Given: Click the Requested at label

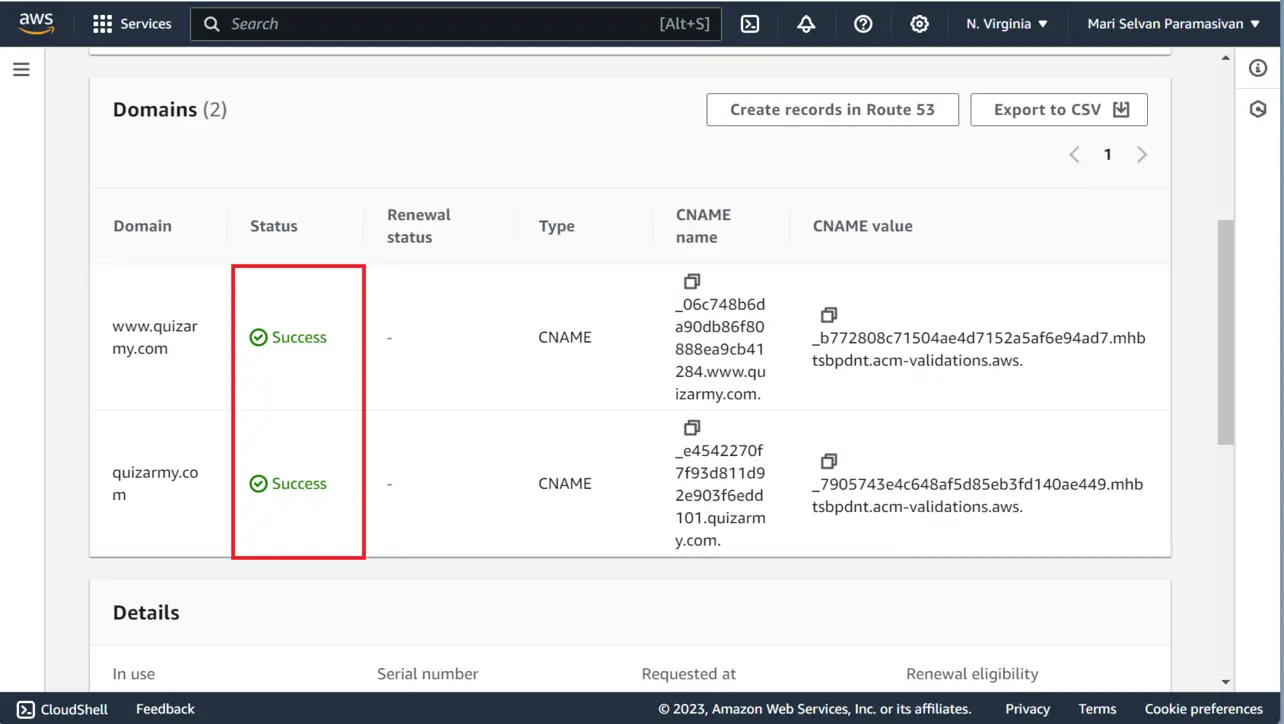Looking at the screenshot, I should click(x=689, y=674).
